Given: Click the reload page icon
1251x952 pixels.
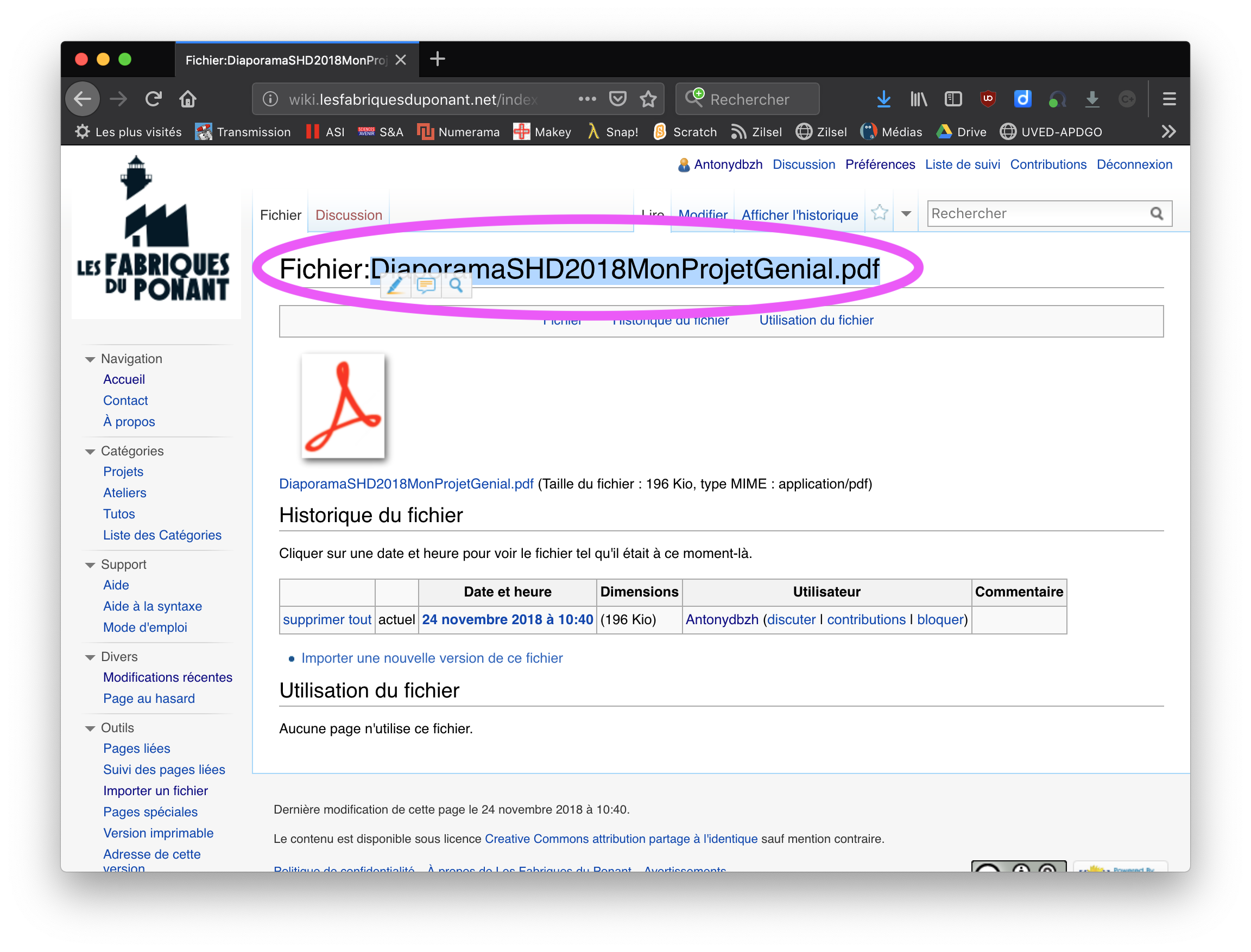Looking at the screenshot, I should click(153, 99).
